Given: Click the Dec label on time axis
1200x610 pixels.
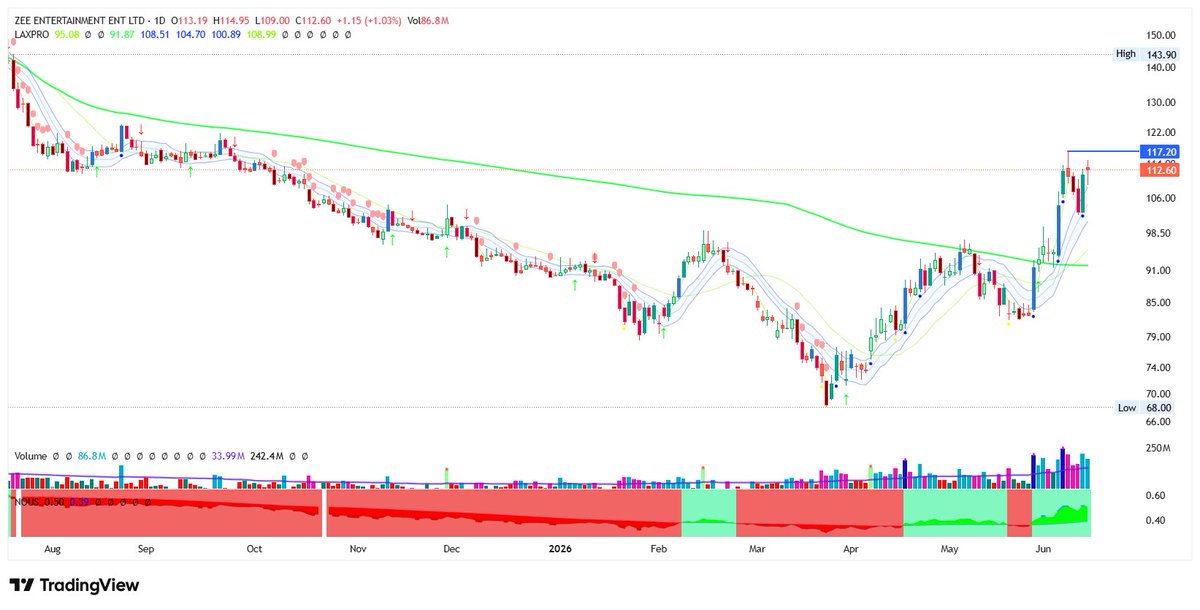Looking at the screenshot, I should (451, 549).
